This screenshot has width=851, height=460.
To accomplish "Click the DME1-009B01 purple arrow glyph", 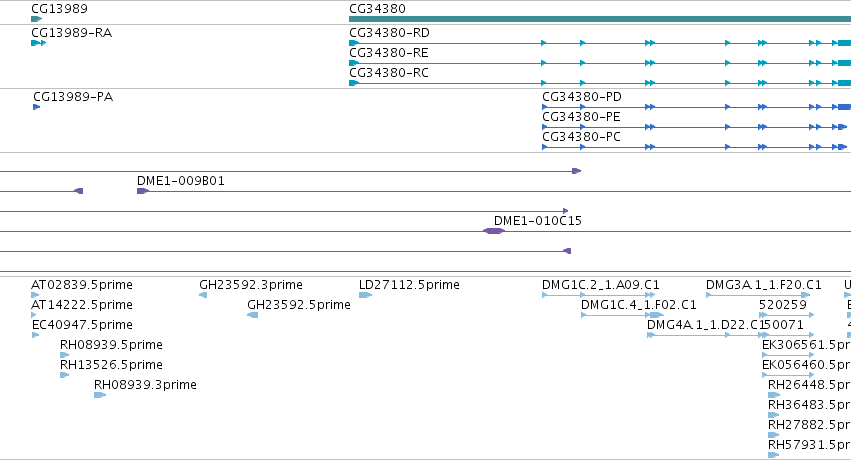I will tap(143, 191).
